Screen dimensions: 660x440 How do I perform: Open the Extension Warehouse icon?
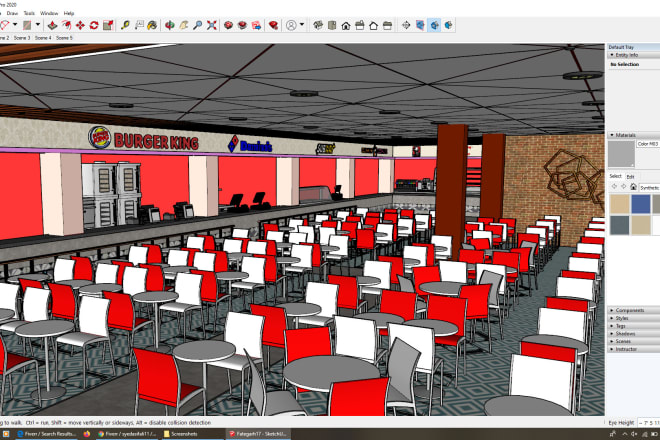(x=242, y=25)
